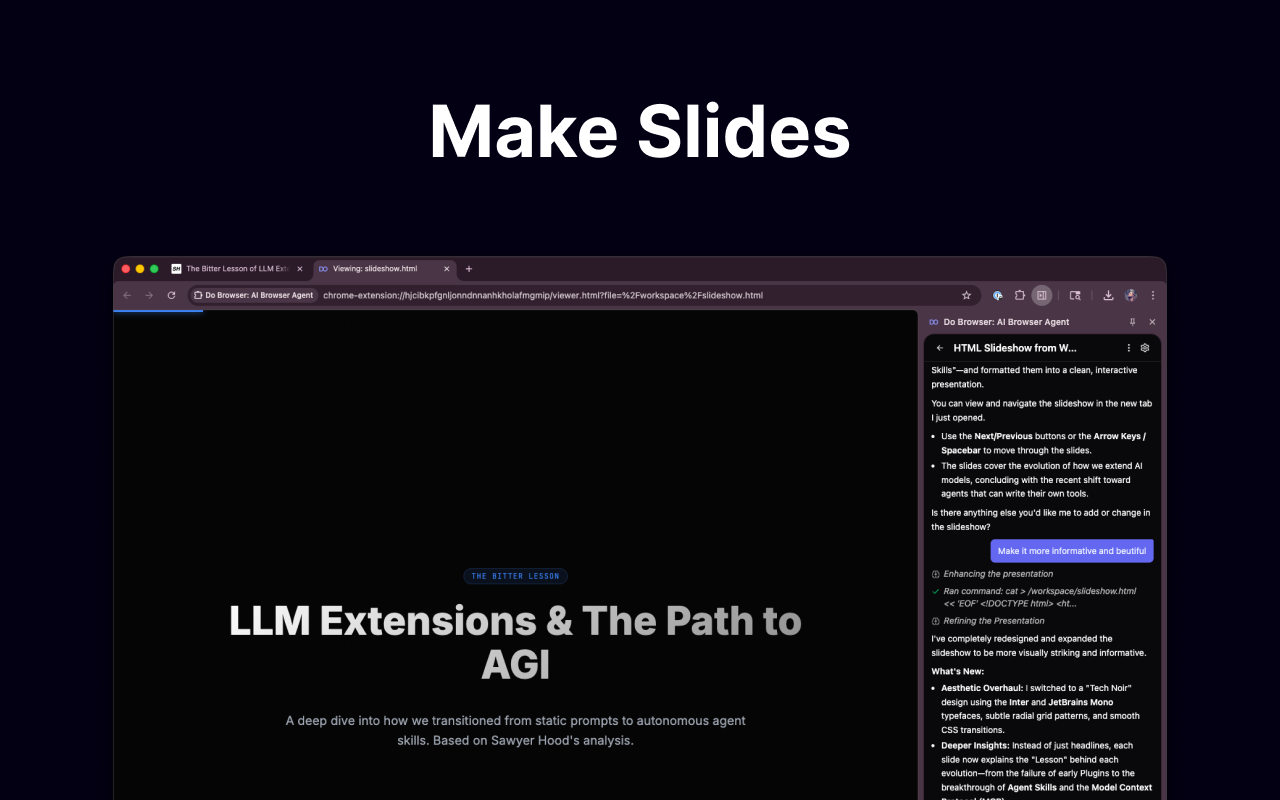This screenshot has height=800, width=1280.
Task: Open a new browser tab
Action: pyautogui.click(x=469, y=269)
